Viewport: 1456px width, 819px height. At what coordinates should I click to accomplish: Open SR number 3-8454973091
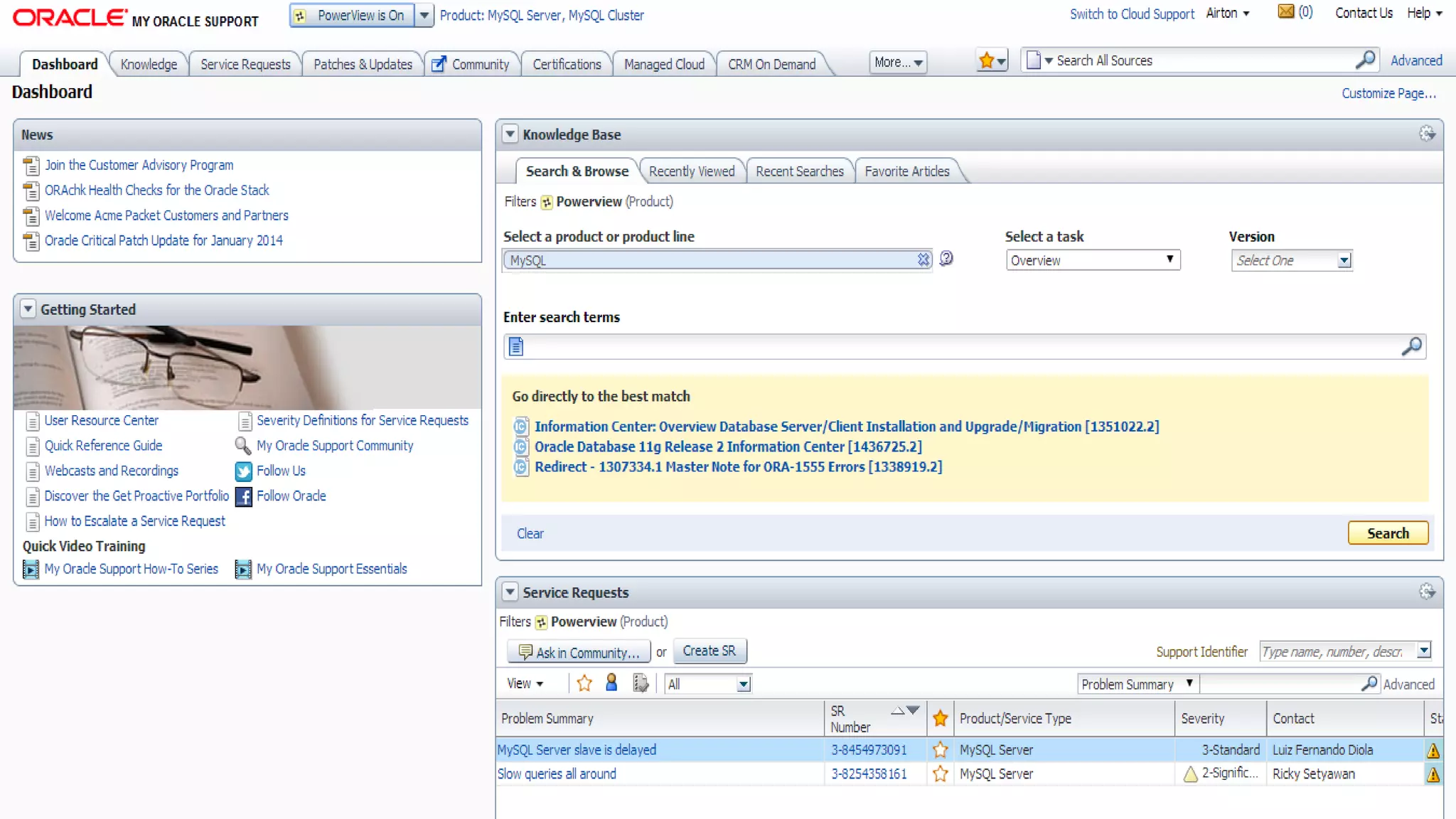(869, 749)
